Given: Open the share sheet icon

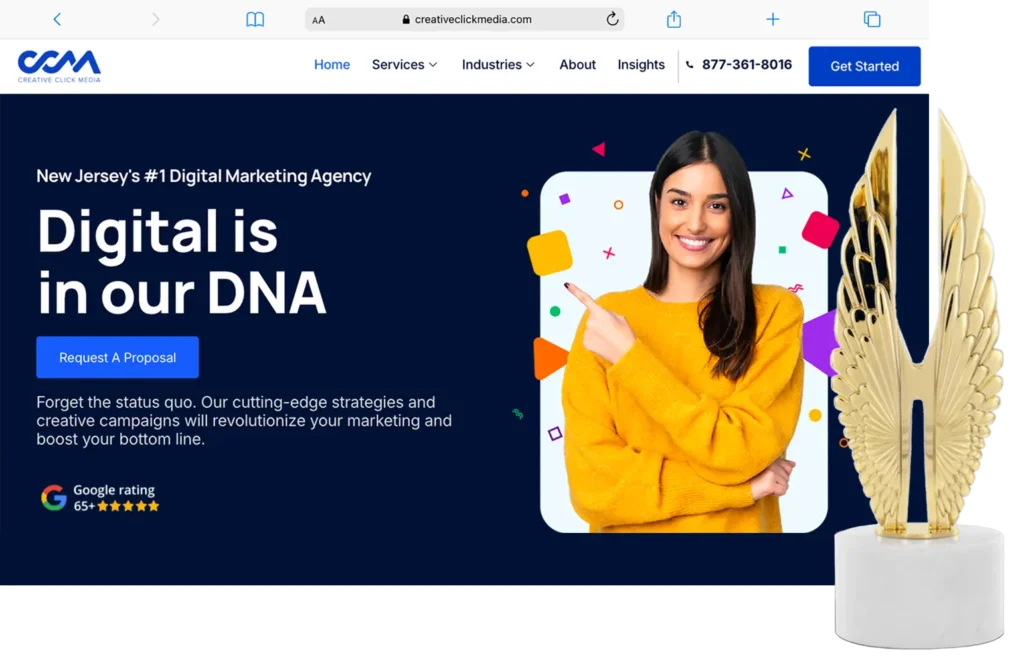Looking at the screenshot, I should [x=674, y=19].
